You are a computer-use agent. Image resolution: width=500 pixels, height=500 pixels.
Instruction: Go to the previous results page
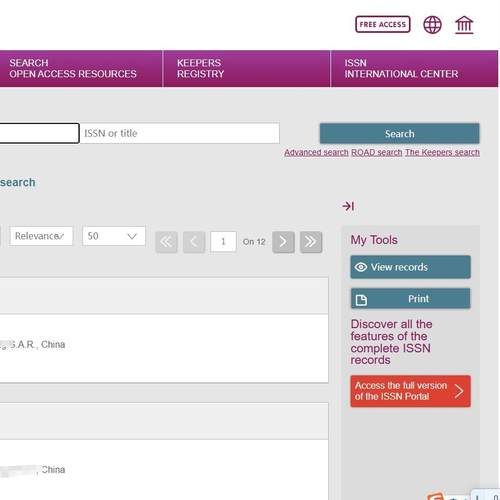194,242
